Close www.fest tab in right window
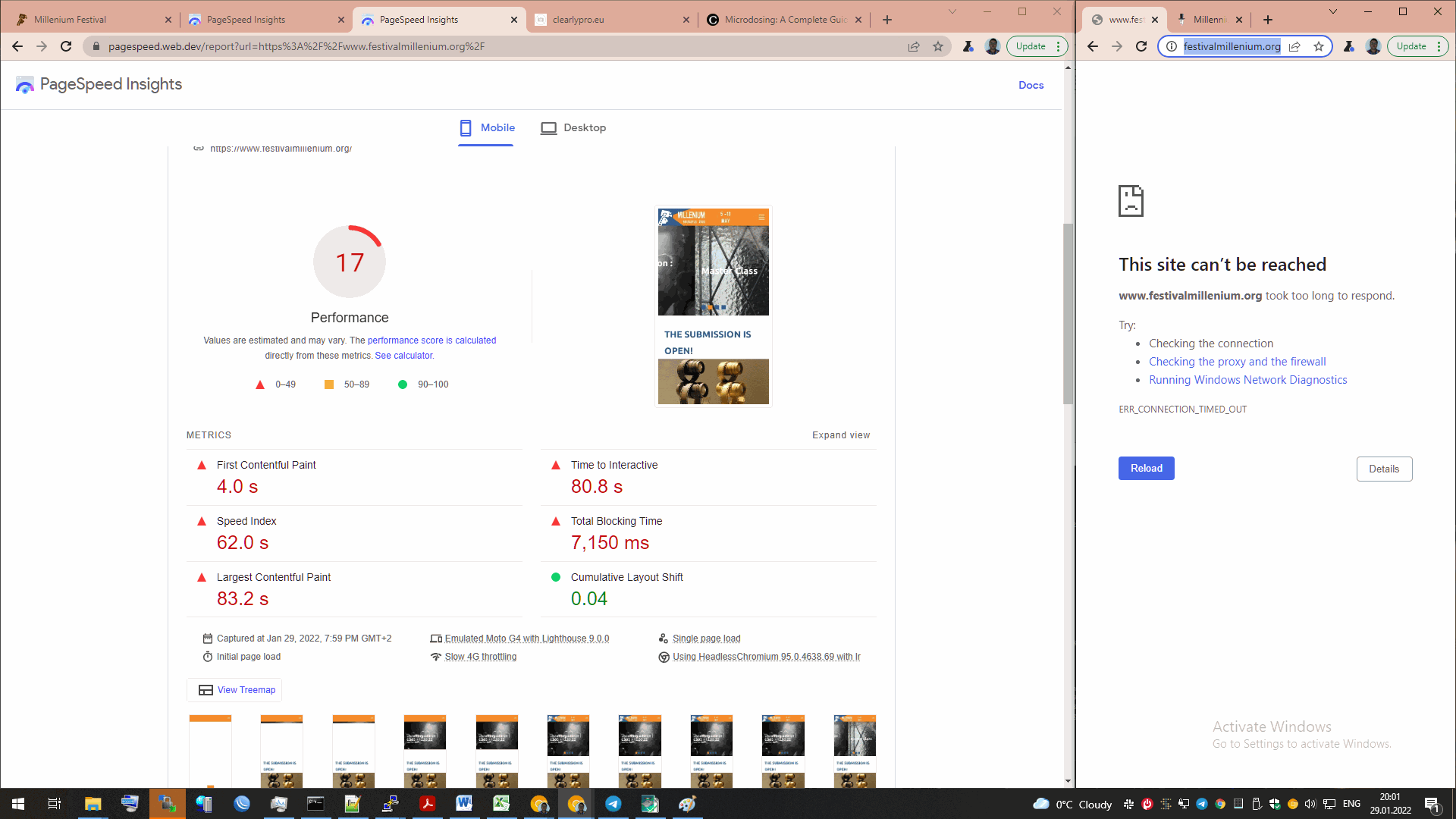The height and width of the screenshot is (819, 1456). pyautogui.click(x=1155, y=20)
